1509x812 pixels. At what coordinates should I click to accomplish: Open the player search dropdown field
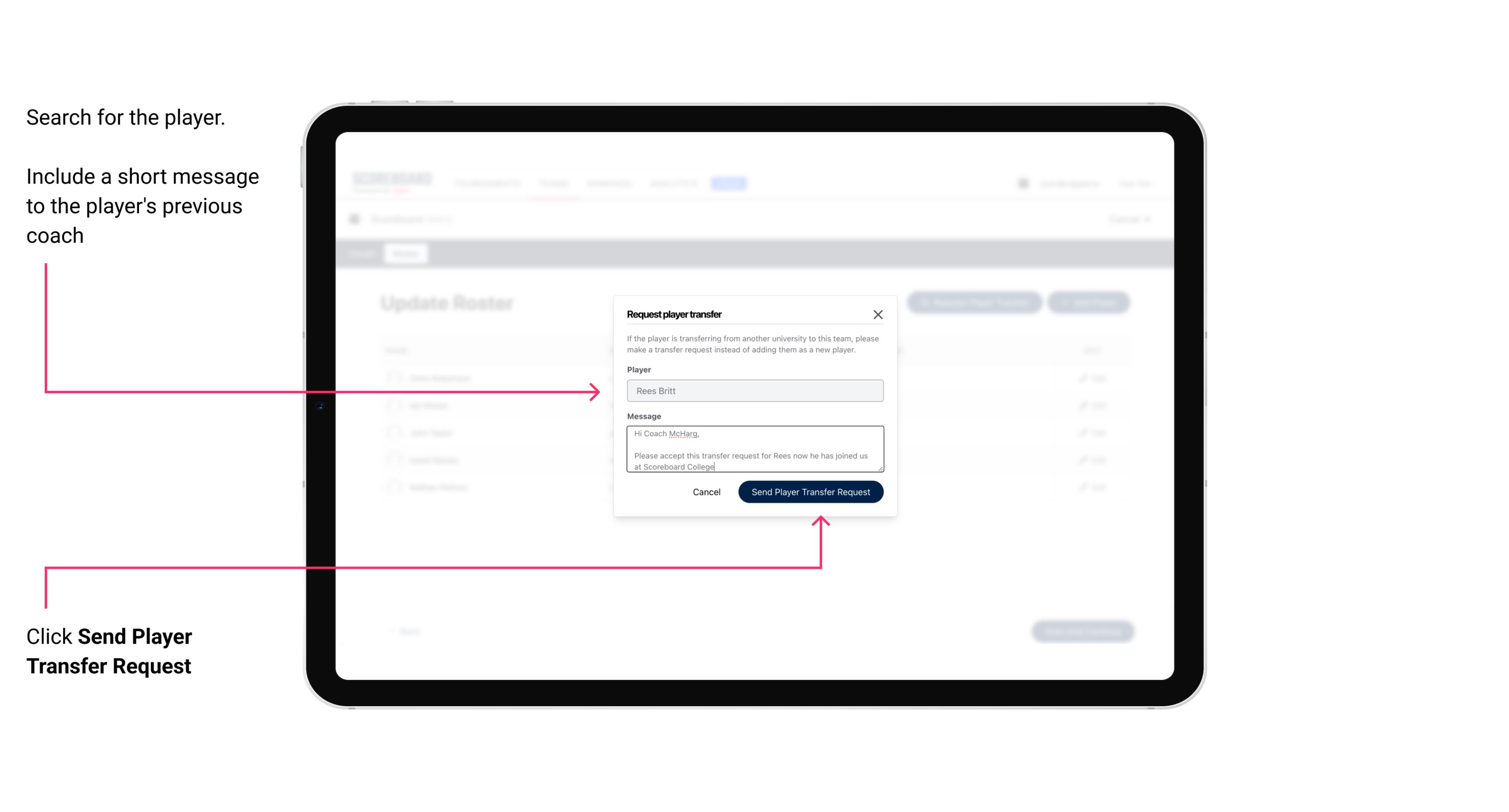click(x=753, y=391)
